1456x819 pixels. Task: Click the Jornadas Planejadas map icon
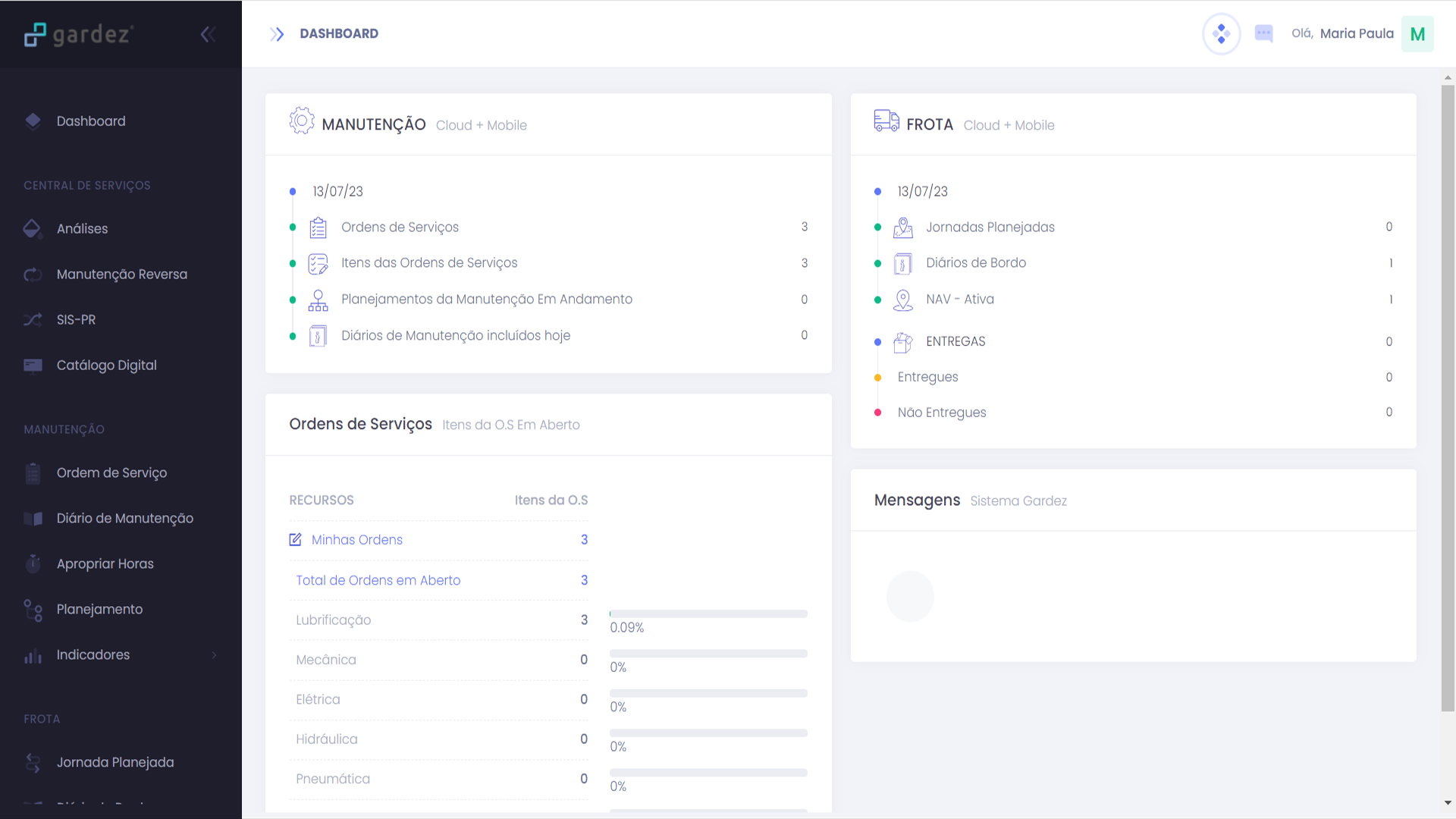click(902, 227)
